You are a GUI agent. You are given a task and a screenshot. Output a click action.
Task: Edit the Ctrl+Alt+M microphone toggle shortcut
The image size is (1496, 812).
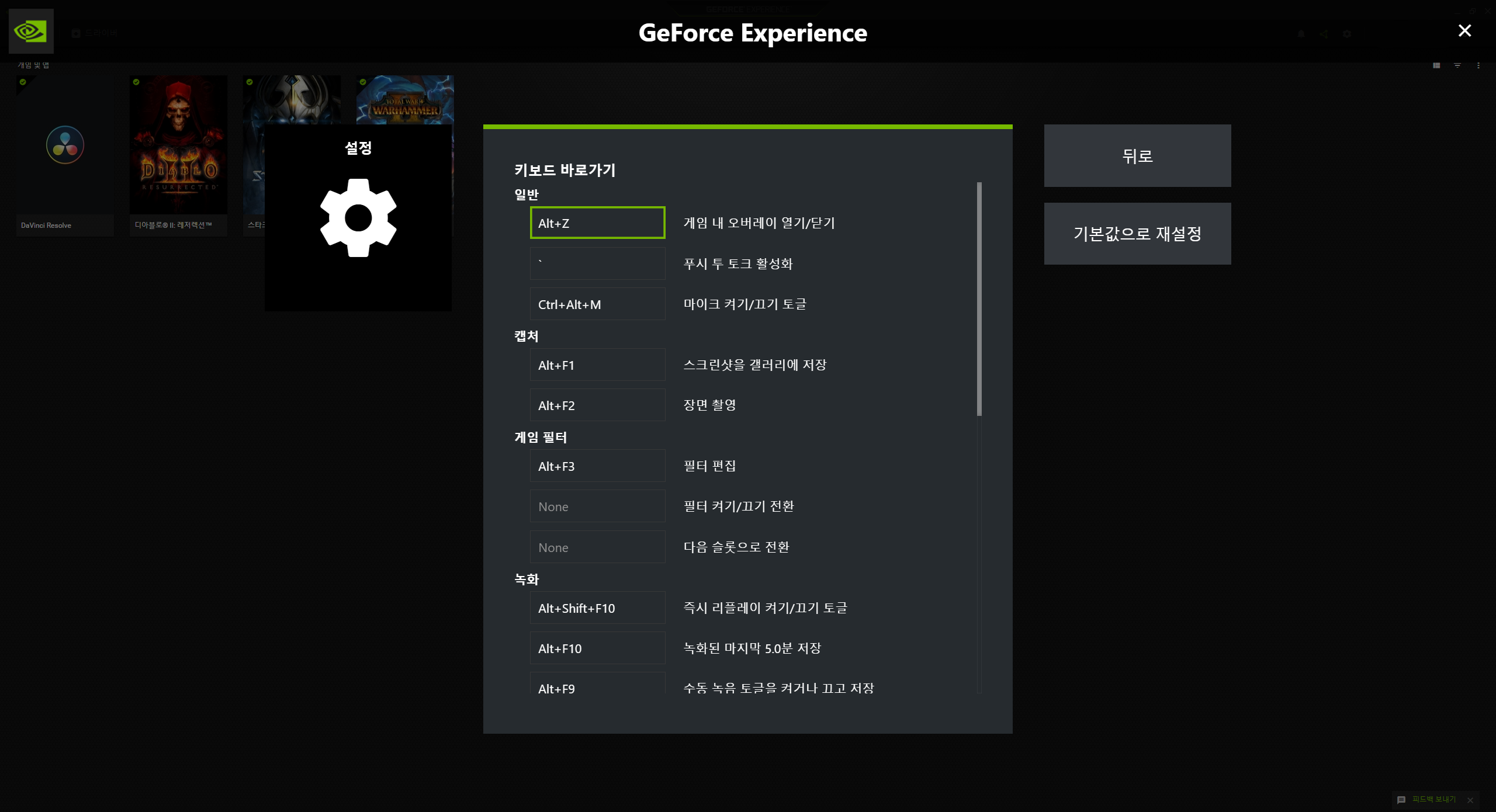[x=597, y=304]
